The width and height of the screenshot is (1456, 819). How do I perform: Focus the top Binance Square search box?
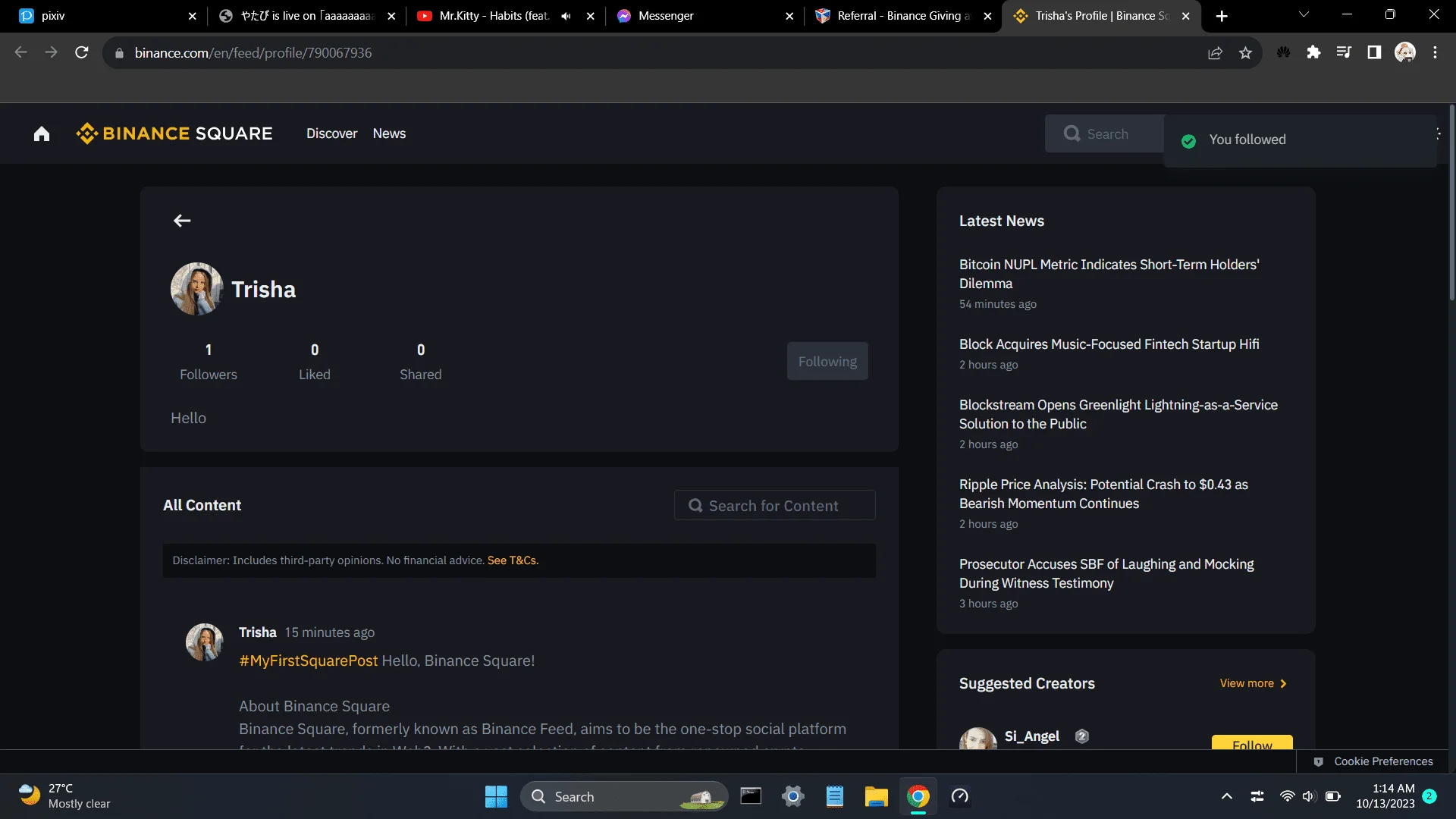pos(1104,133)
